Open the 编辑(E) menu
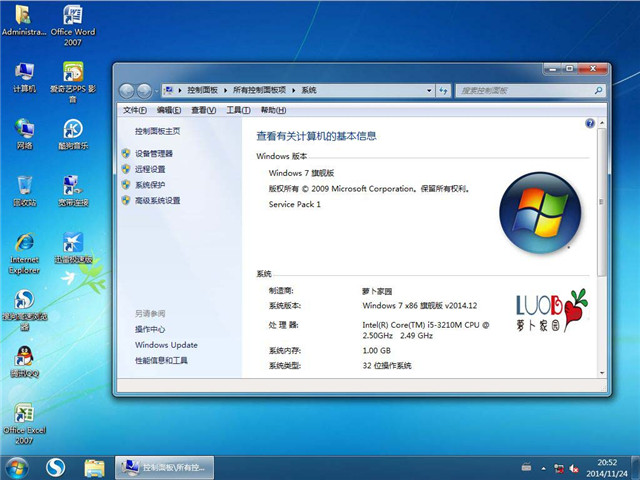The width and height of the screenshot is (640, 480). point(169,110)
